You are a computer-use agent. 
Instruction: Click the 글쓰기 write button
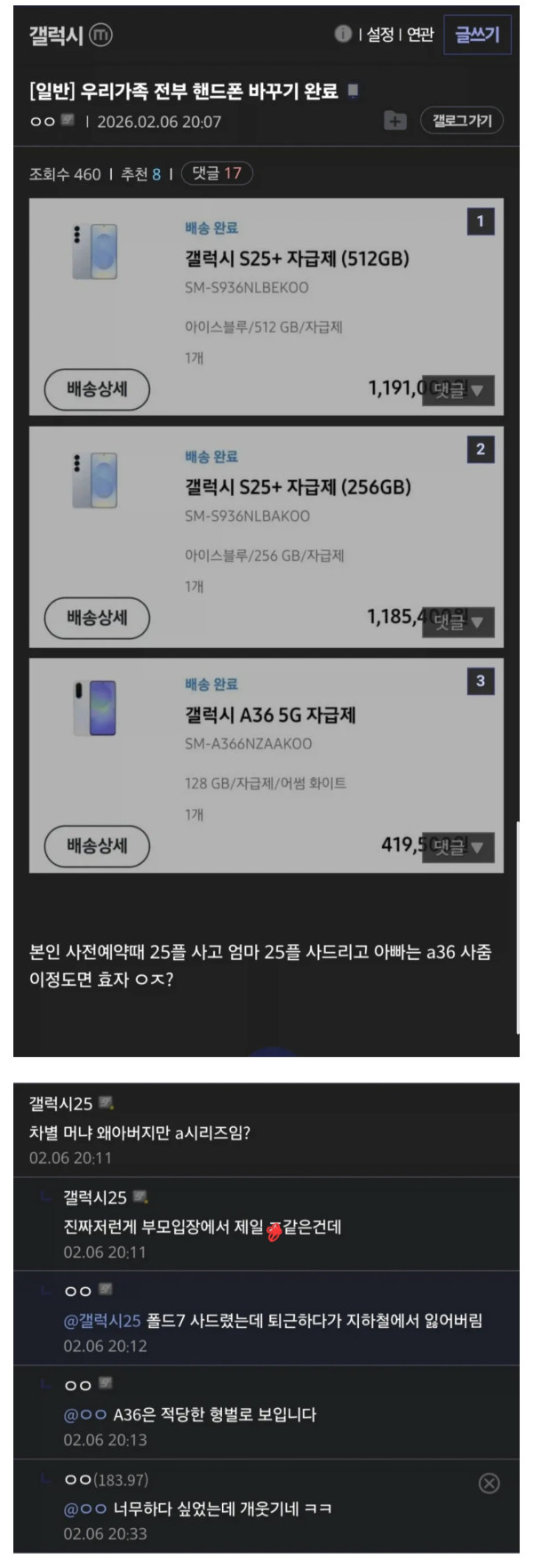pyautogui.click(x=477, y=35)
